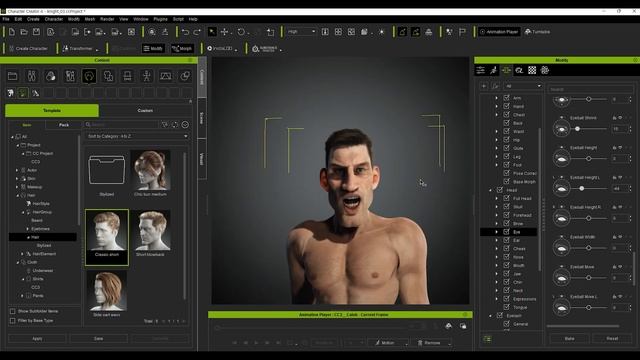Choose the Select arrow tool
The height and width of the screenshot is (360, 640).
click(x=212, y=32)
